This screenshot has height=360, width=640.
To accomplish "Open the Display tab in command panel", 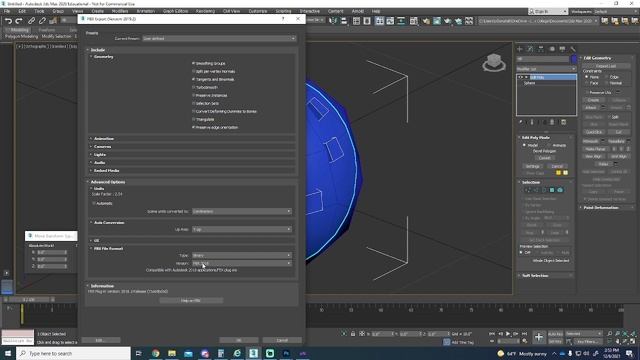I will point(562,49).
